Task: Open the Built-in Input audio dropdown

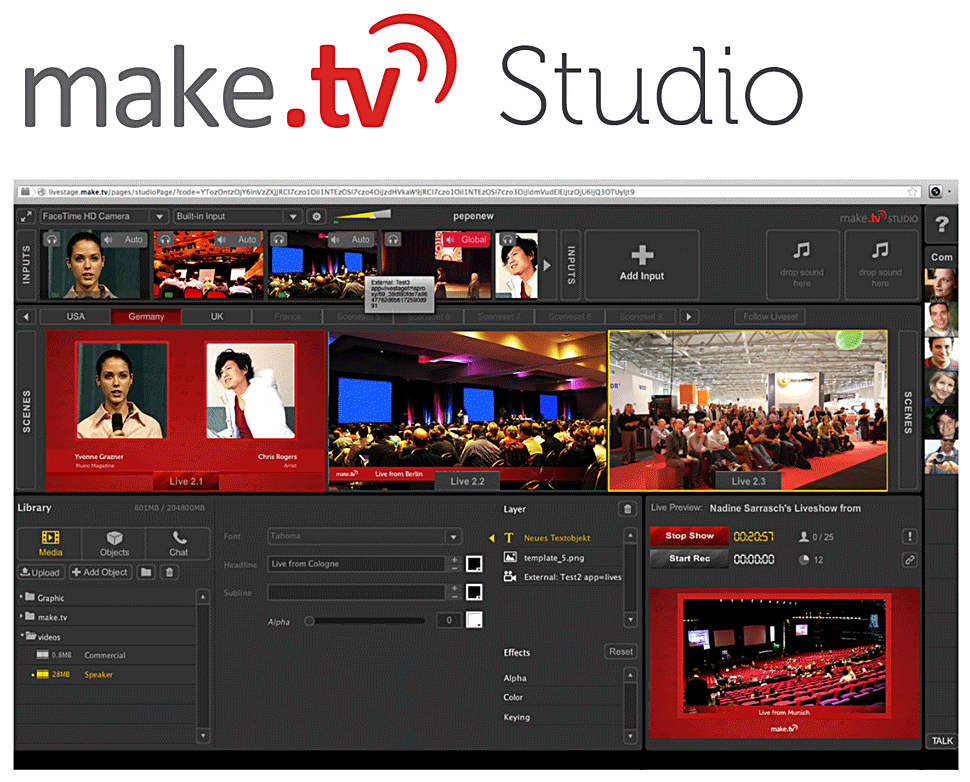Action: pyautogui.click(x=236, y=216)
